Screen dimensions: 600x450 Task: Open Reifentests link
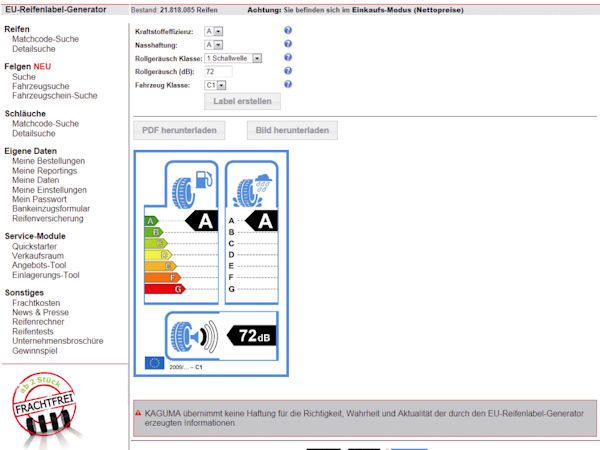33,332
